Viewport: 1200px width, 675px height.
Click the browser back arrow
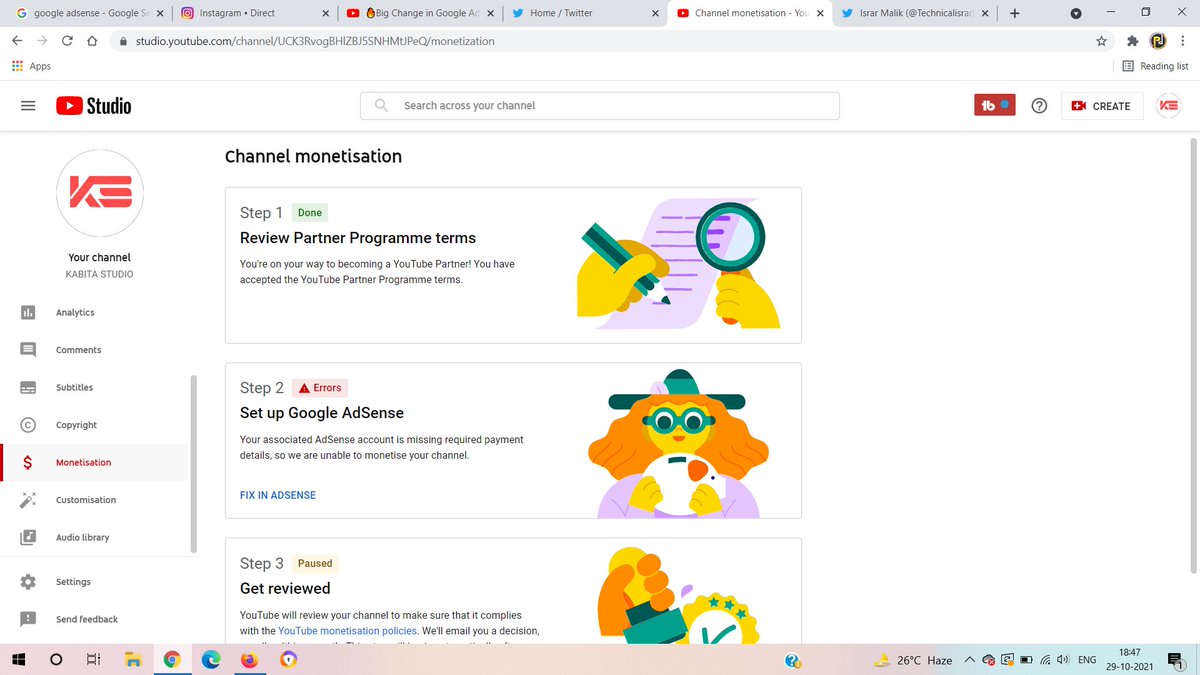17,41
